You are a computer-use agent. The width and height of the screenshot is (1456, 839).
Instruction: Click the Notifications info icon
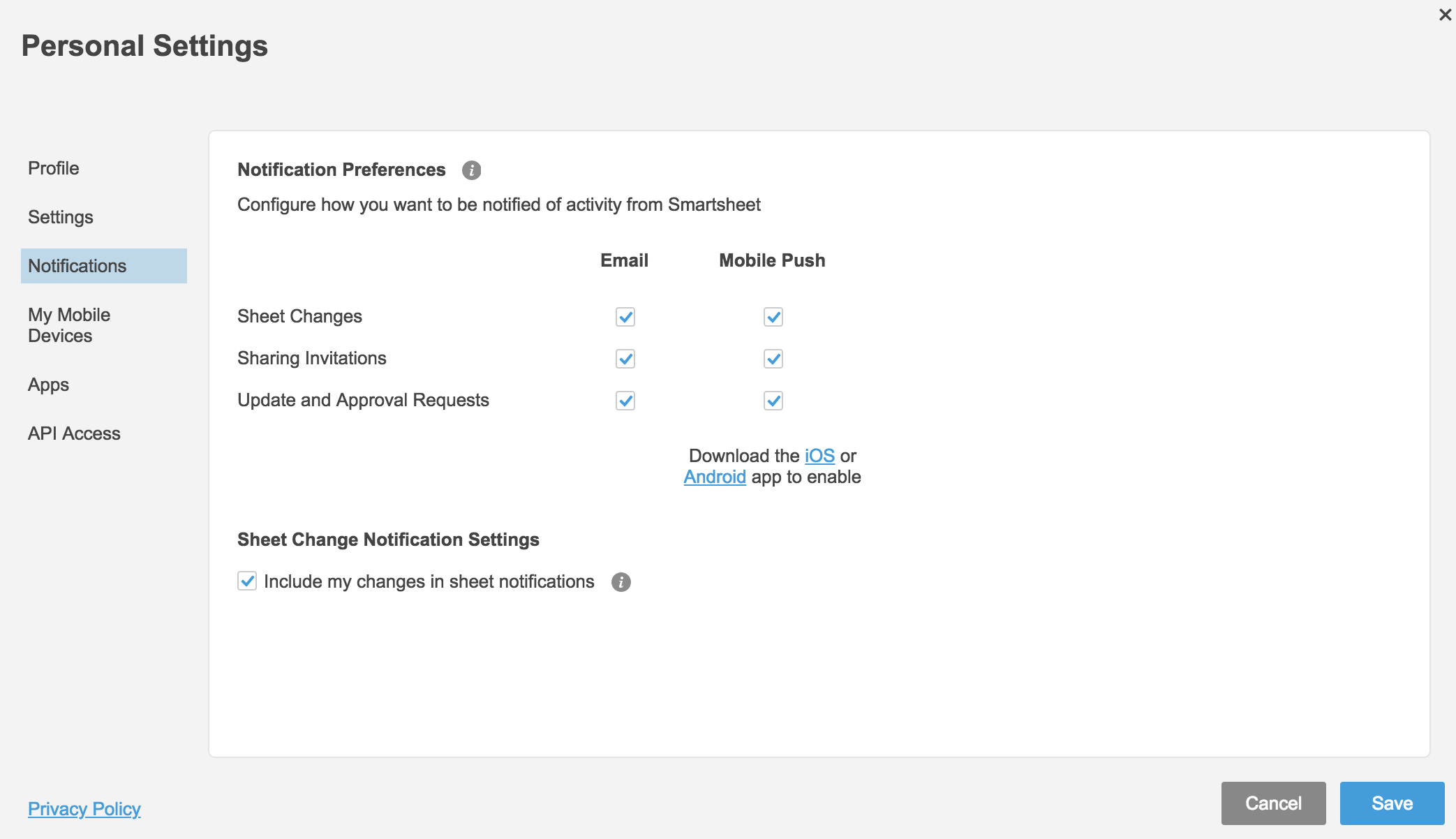click(471, 170)
